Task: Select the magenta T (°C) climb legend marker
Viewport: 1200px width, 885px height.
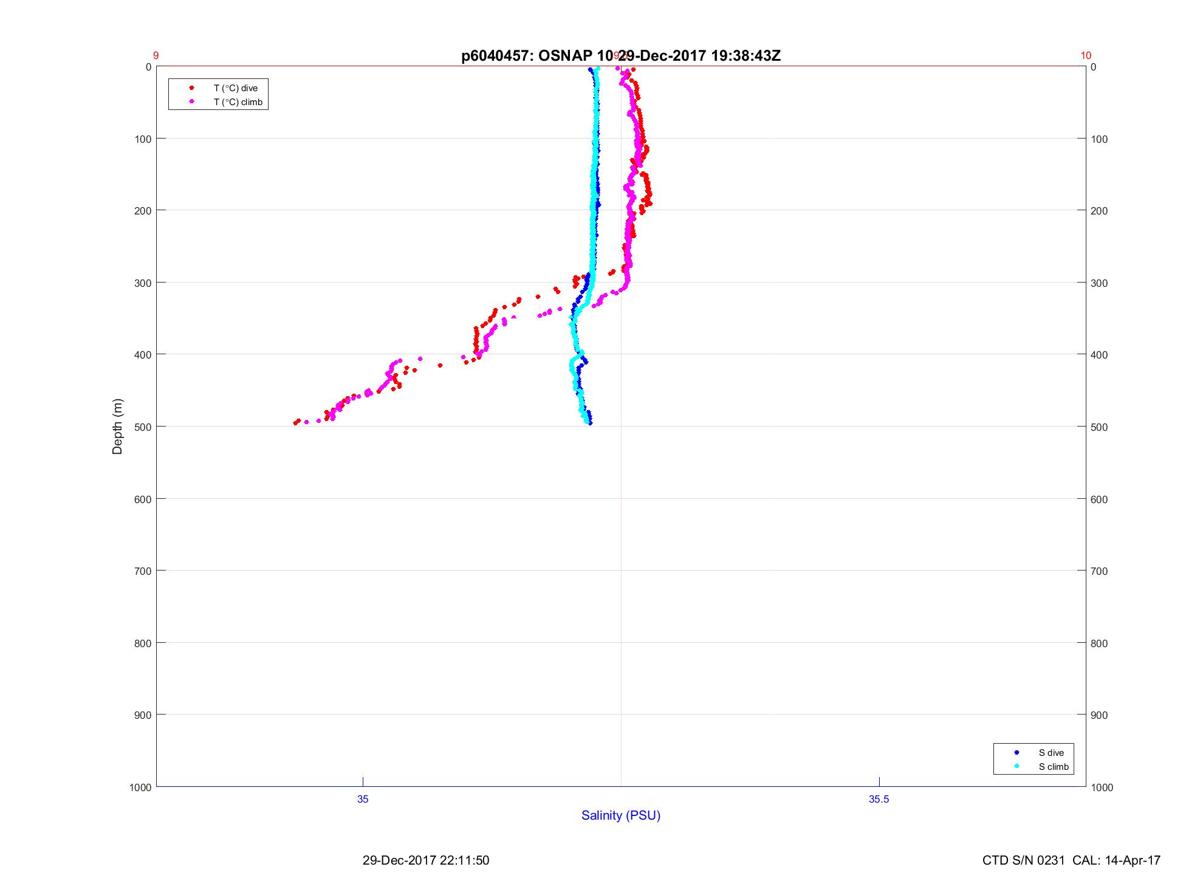Action: 191,102
